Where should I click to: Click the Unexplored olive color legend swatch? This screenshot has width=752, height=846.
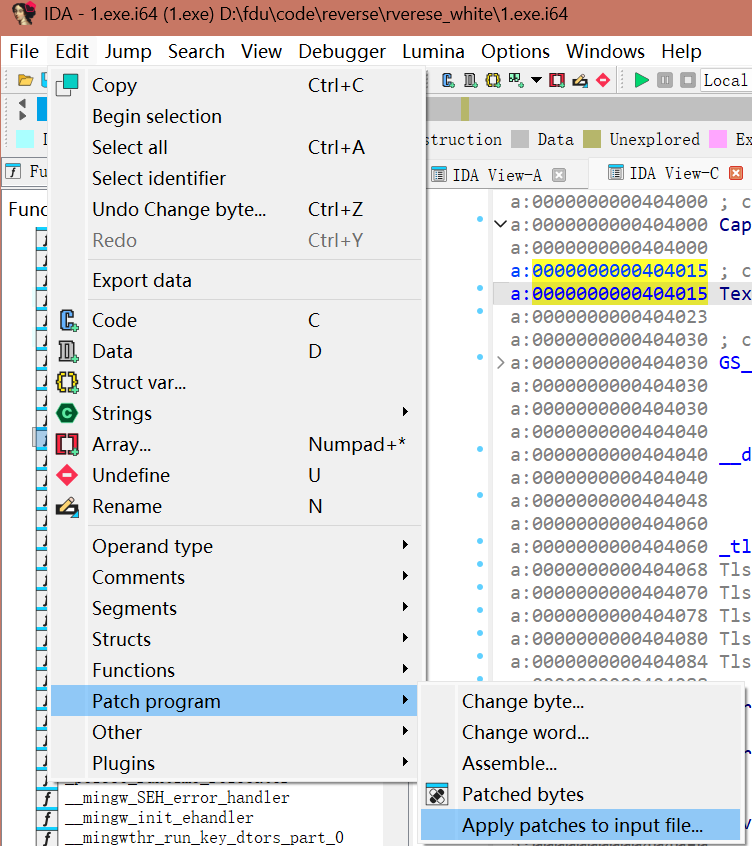coord(593,140)
